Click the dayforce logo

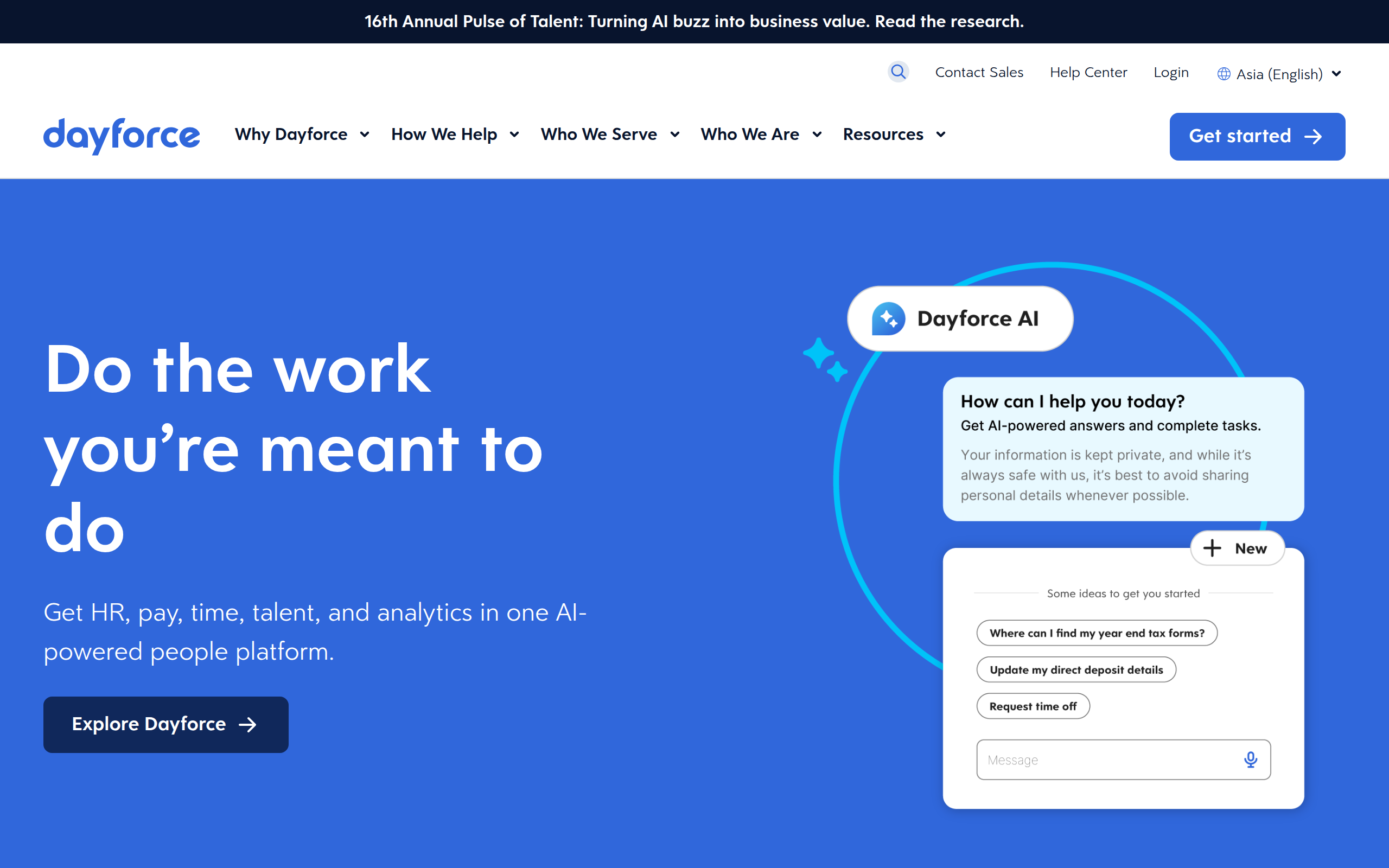click(x=122, y=136)
